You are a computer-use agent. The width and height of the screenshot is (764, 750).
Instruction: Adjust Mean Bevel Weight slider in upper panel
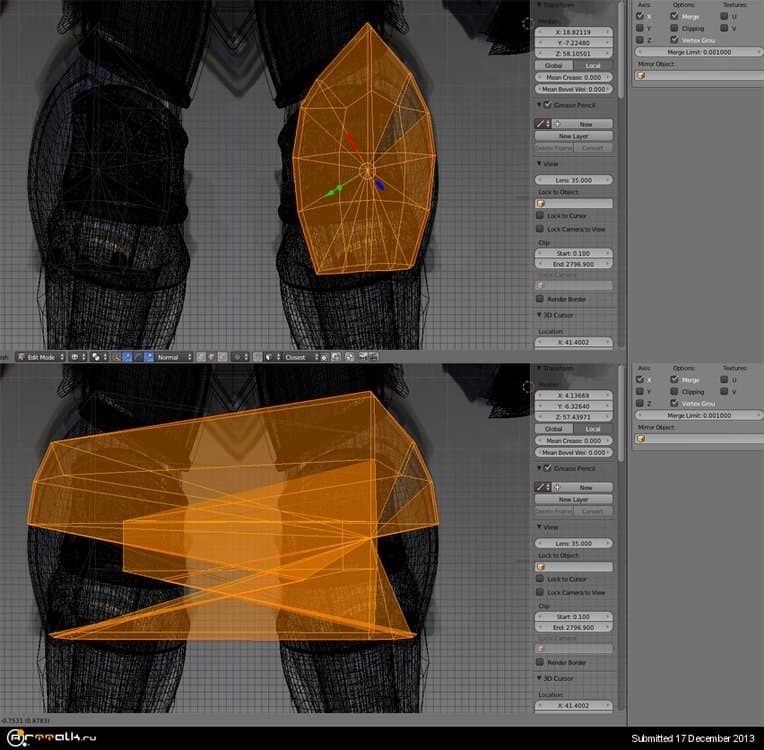[573, 89]
